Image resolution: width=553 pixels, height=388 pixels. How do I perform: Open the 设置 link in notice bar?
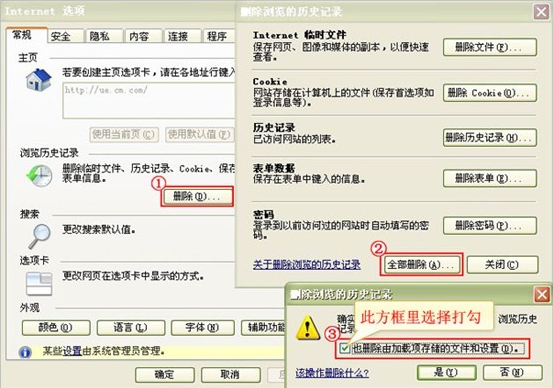tap(72, 351)
